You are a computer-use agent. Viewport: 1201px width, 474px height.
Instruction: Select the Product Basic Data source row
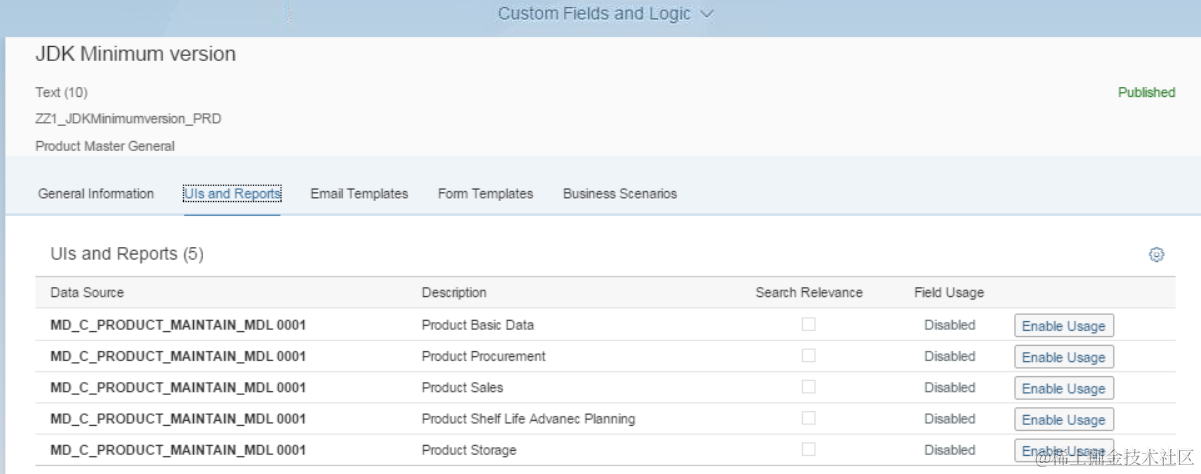(x=178, y=325)
